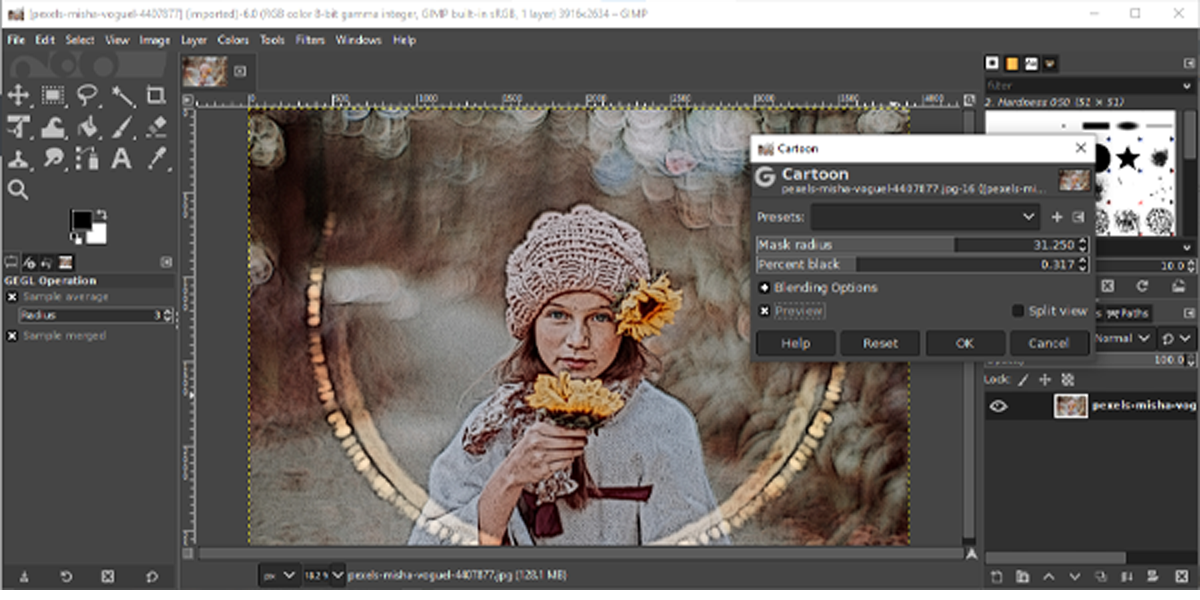
Task: Open the layer Mode Normal dropdown
Action: click(x=1126, y=339)
